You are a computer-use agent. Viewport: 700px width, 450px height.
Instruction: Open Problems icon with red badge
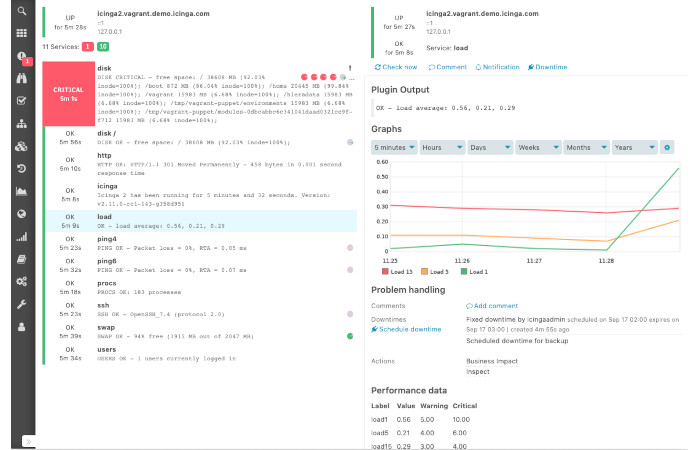22,57
